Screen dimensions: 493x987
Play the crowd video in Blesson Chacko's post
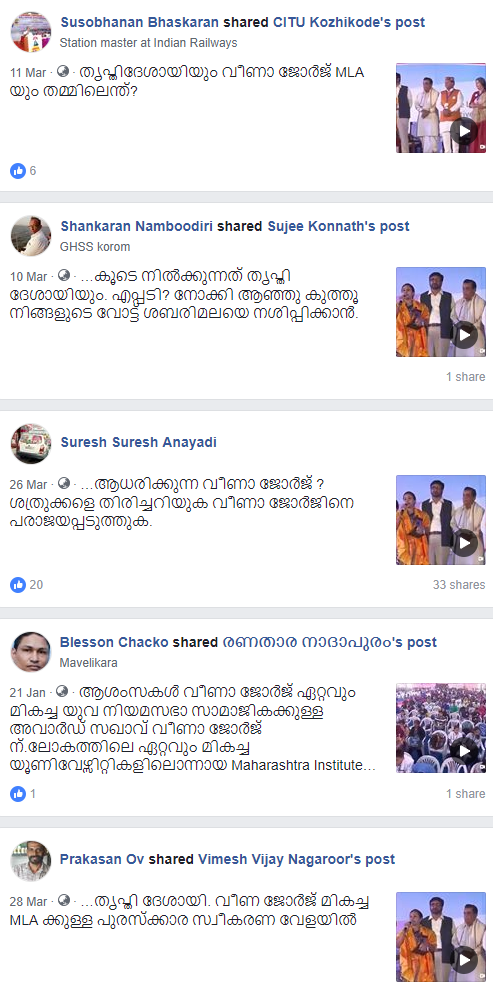click(441, 728)
